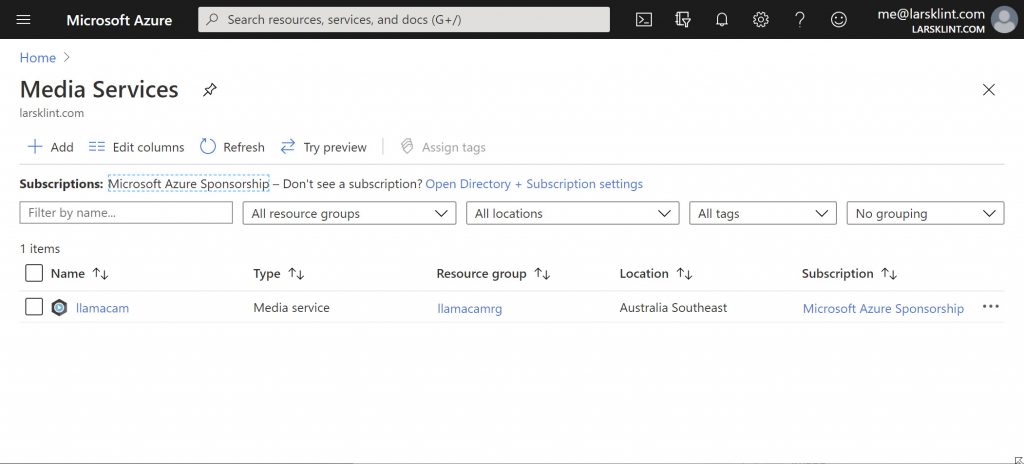Click the Subscription column header

[x=837, y=273]
